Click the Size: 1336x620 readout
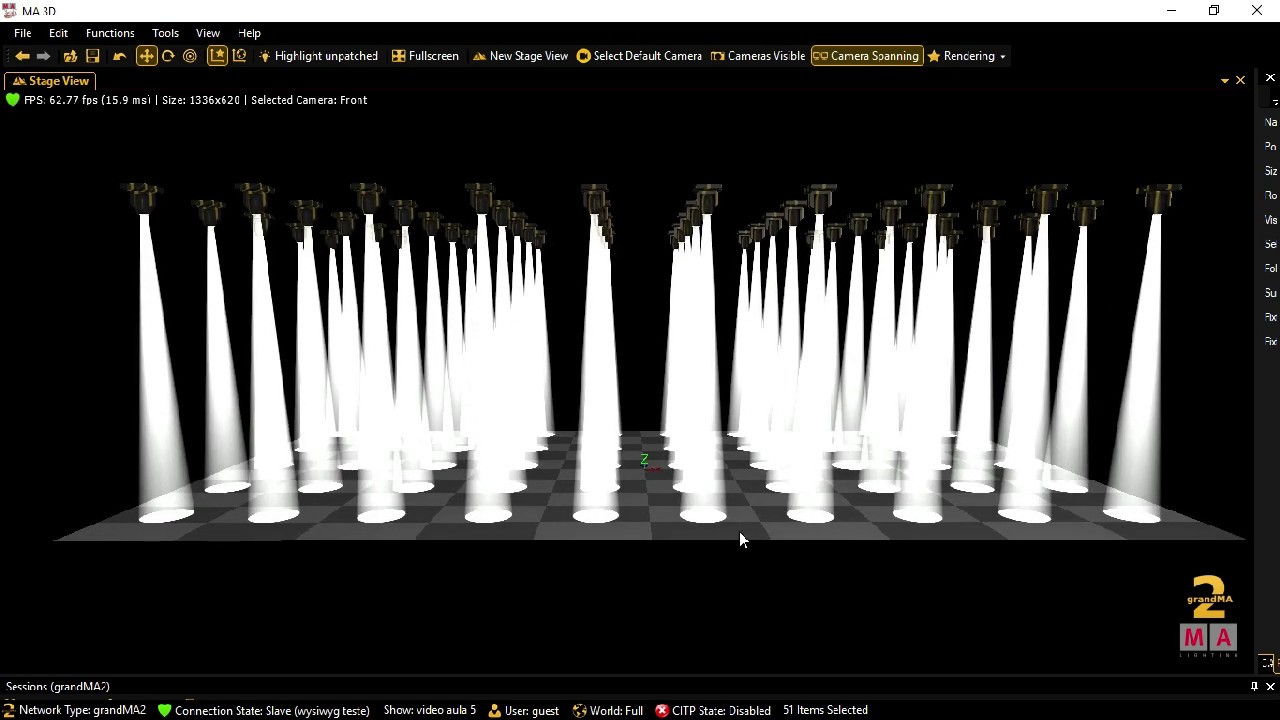Screen dimensions: 1280x720 pyautogui.click(x=201, y=100)
